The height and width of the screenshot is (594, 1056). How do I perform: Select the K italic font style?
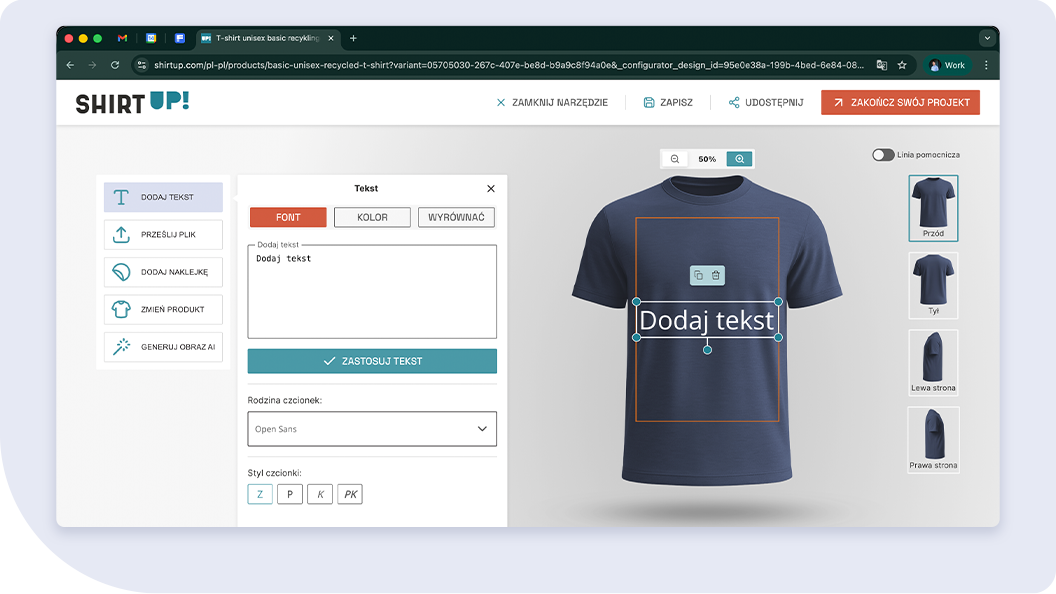[320, 494]
